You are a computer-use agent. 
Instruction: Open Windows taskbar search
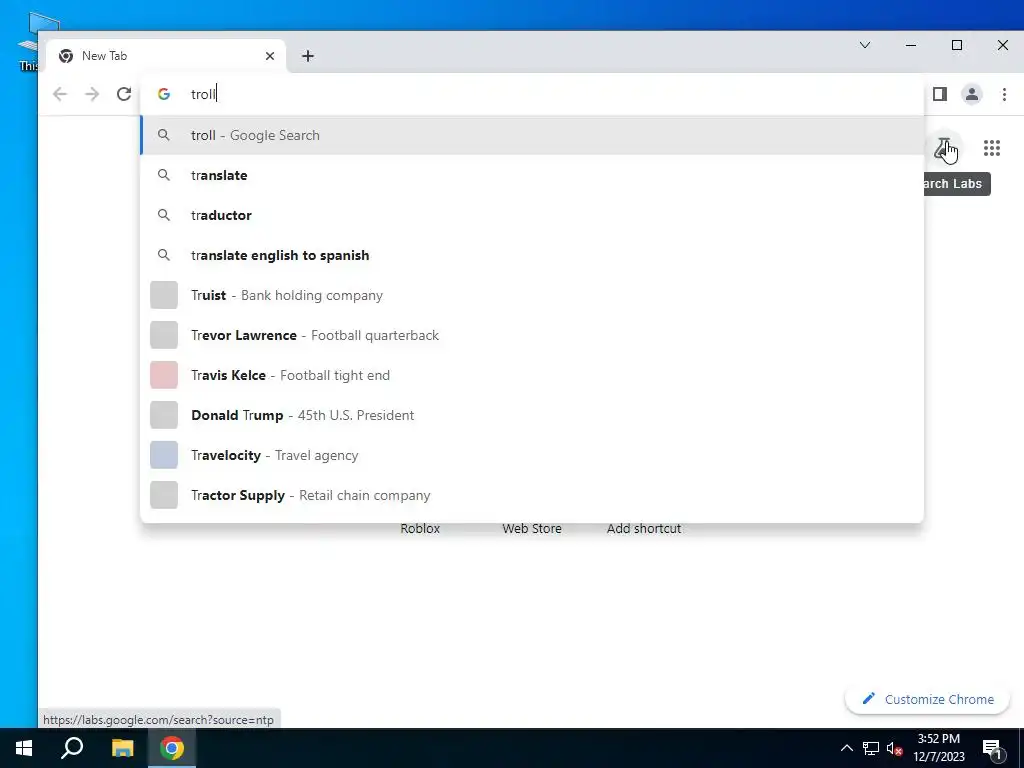coord(72,748)
